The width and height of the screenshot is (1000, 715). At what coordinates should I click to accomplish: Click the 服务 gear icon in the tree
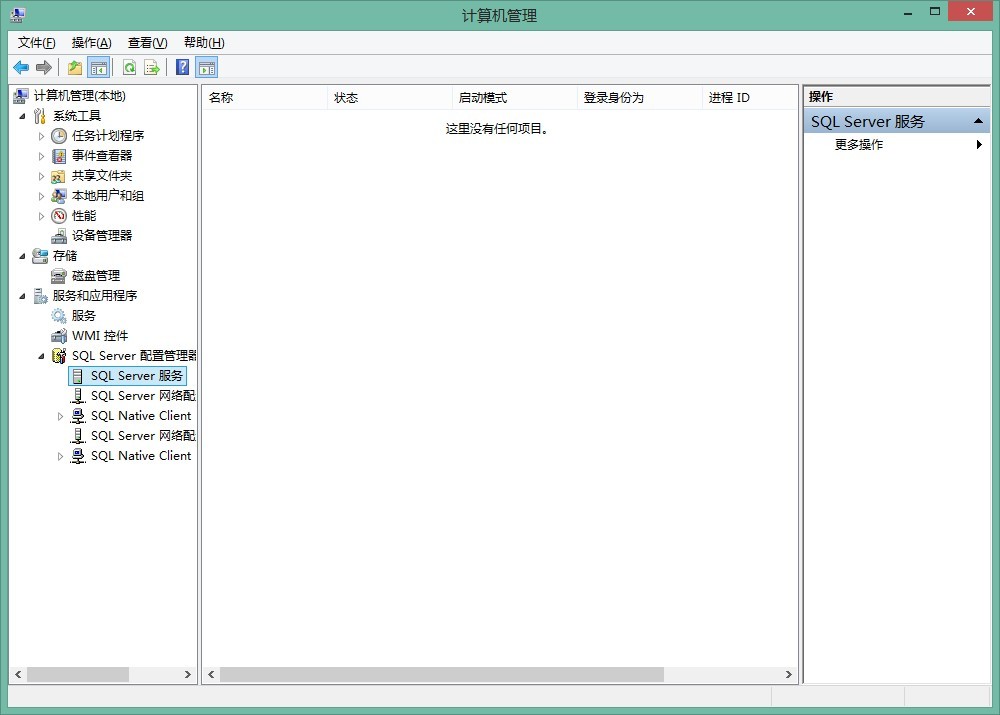(x=59, y=316)
